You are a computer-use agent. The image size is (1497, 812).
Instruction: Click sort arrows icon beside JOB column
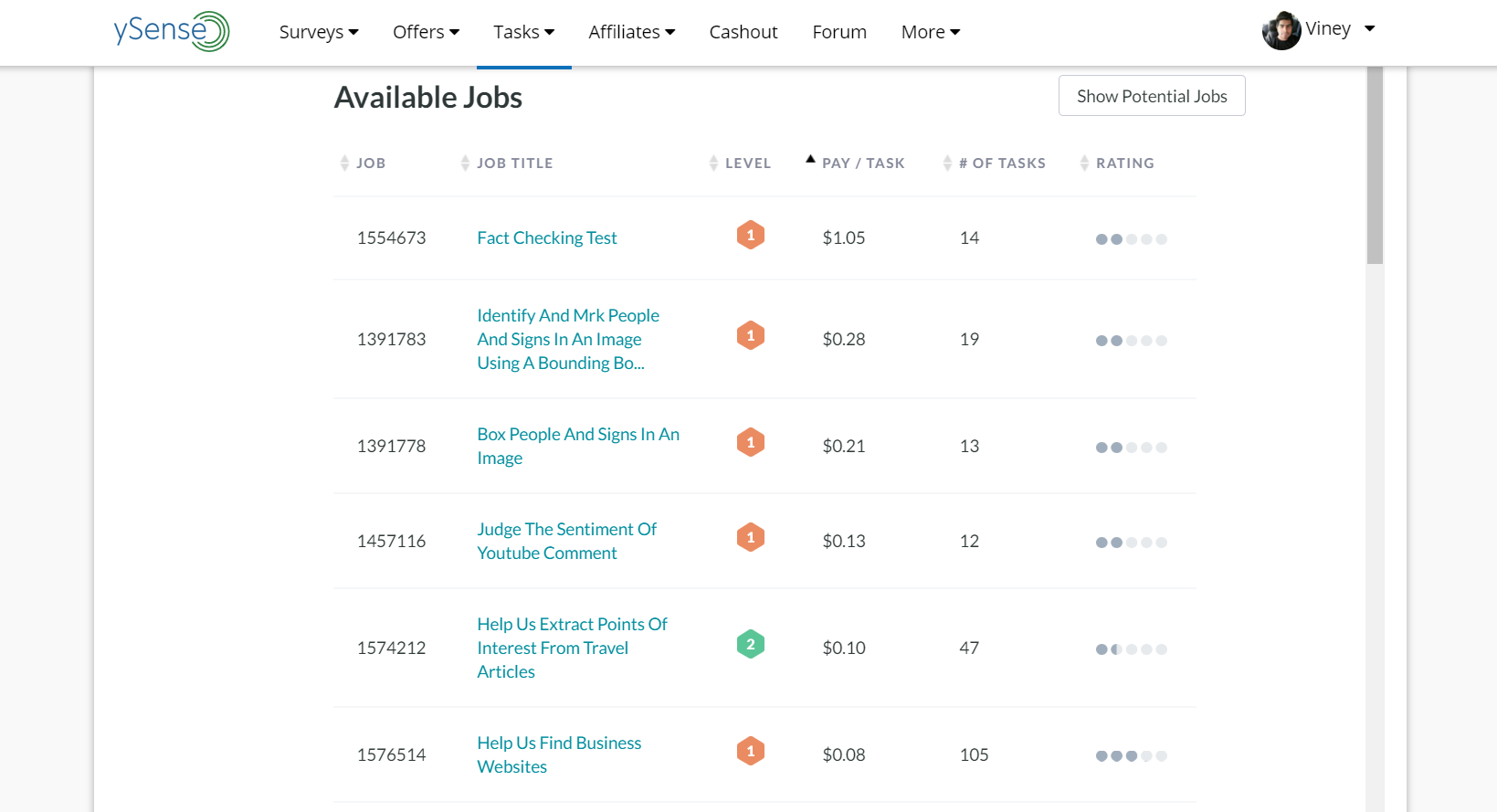point(344,163)
